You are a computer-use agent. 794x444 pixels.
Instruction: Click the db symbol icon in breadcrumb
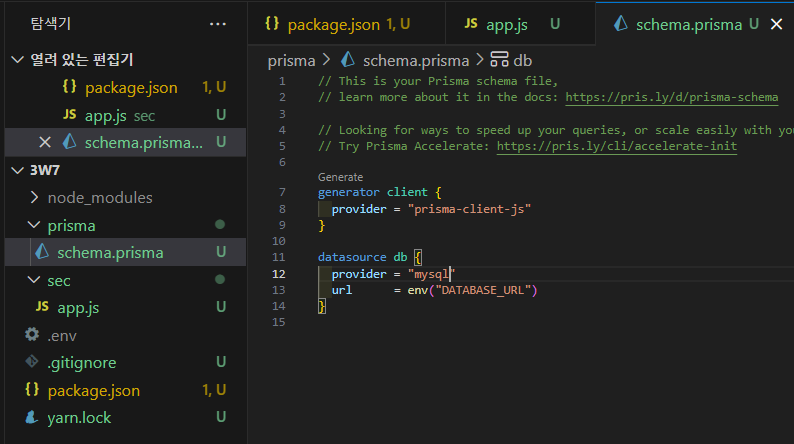click(x=499, y=59)
